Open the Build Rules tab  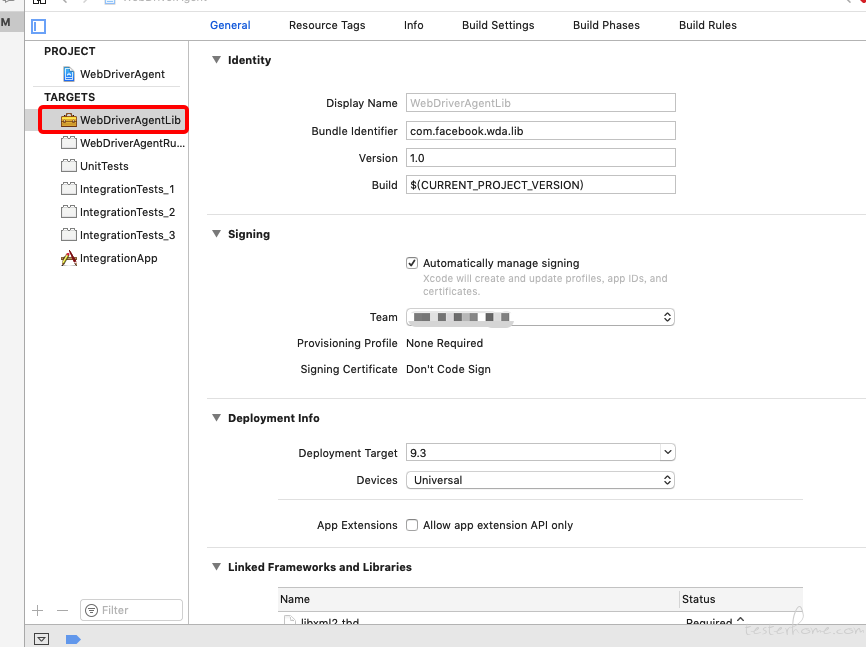(708, 25)
